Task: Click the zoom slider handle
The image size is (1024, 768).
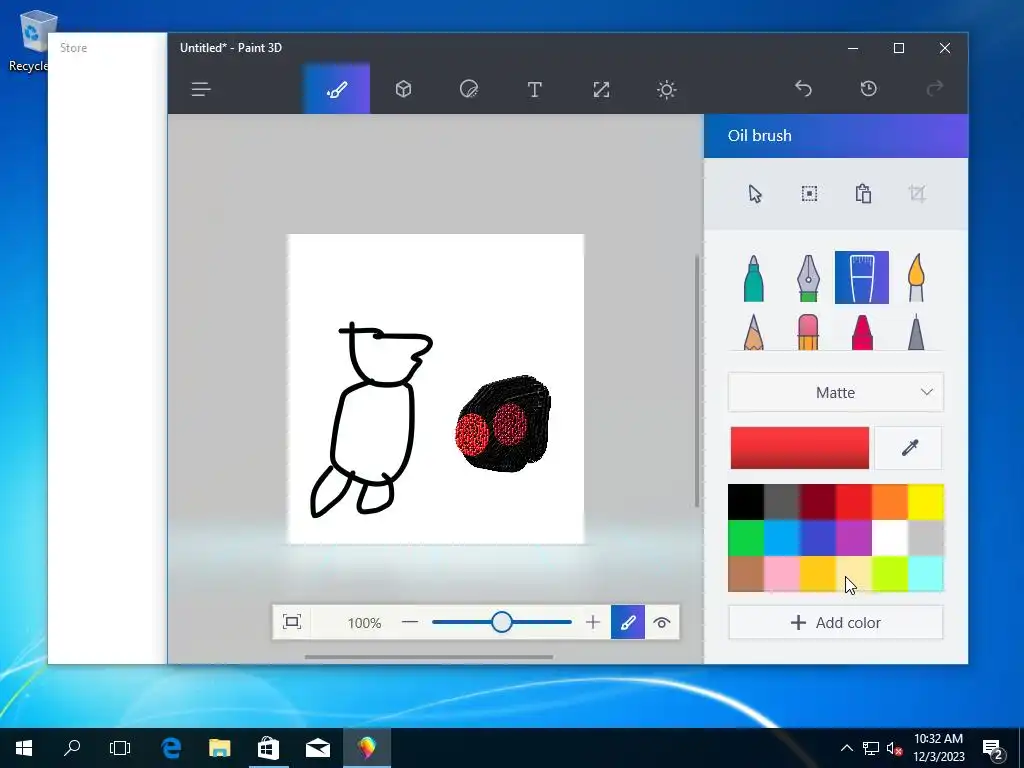Action: pos(502,622)
